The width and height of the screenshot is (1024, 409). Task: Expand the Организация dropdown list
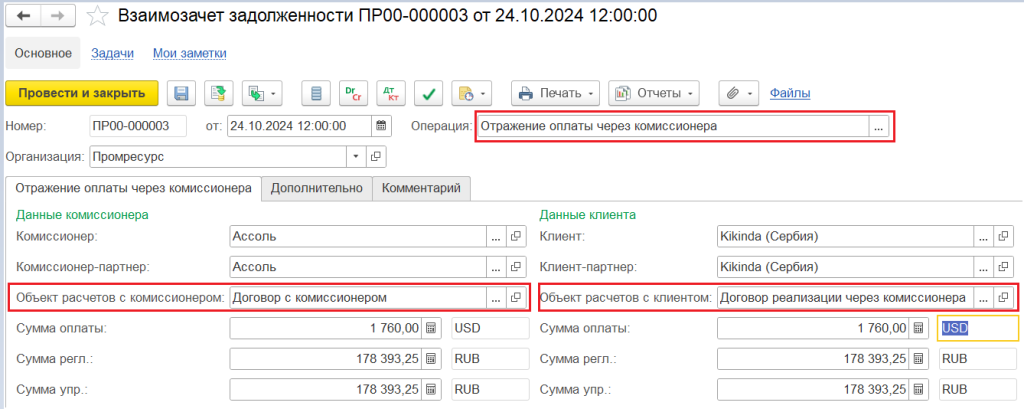pos(357,157)
